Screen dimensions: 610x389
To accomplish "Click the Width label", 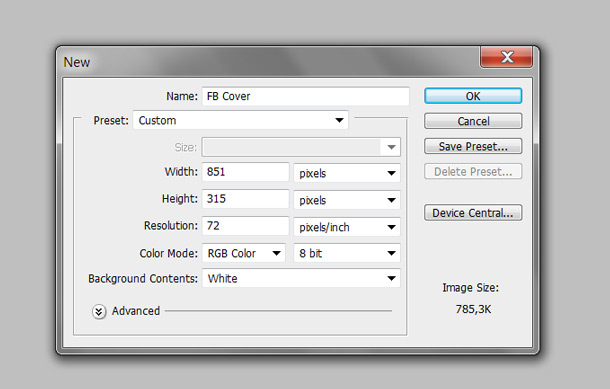I will (181, 172).
